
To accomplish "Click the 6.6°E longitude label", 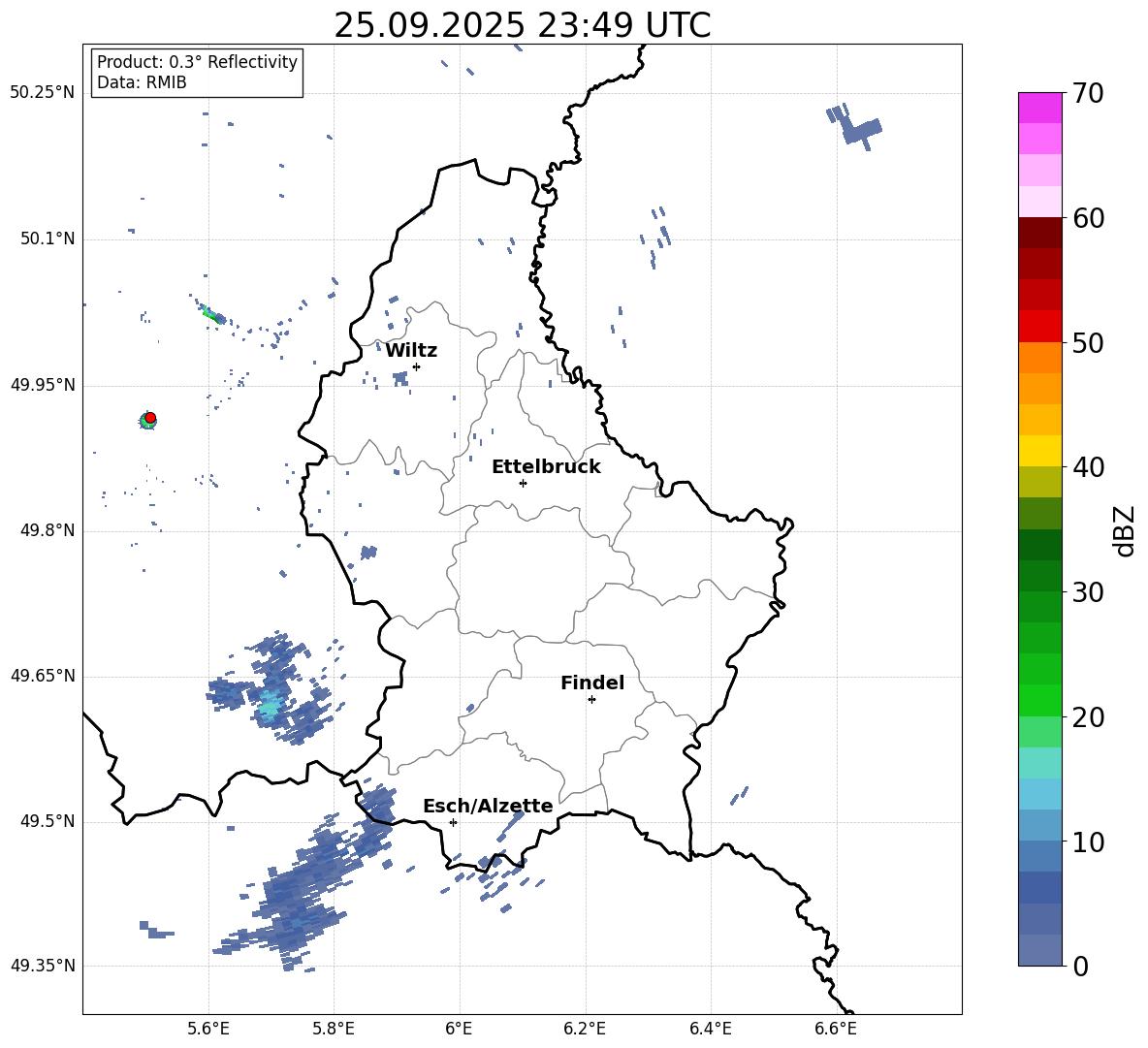I will [x=836, y=1030].
